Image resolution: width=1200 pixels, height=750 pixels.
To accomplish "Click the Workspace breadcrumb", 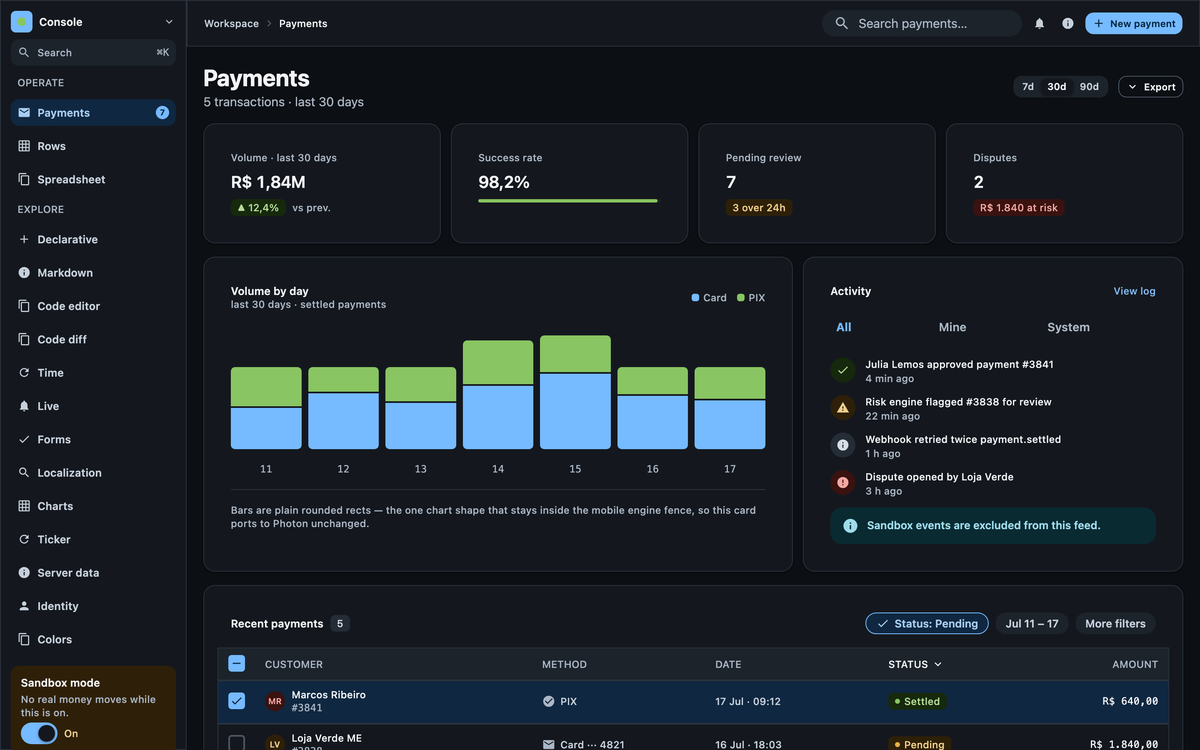I will coord(231,23).
